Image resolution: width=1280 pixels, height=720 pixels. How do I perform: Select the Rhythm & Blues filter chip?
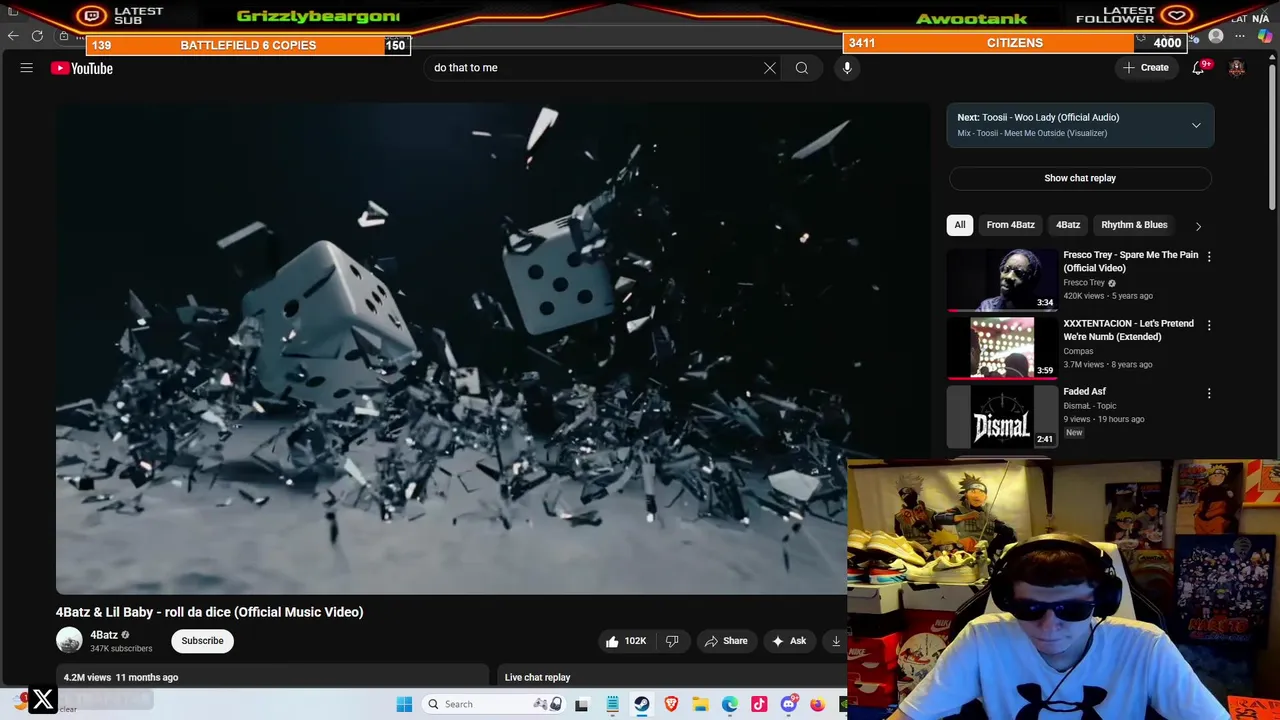coord(1134,225)
